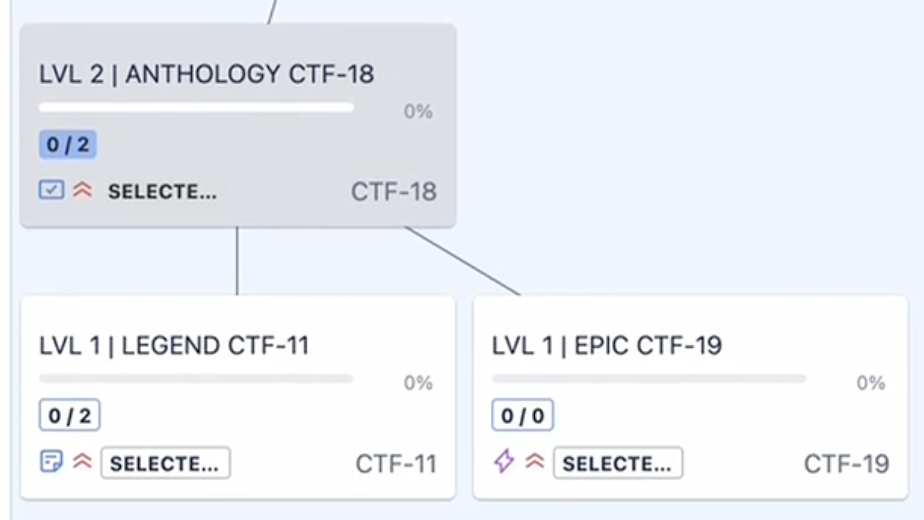Click the task type icon on CTF-18 card
The height and width of the screenshot is (520, 924).
coord(51,190)
